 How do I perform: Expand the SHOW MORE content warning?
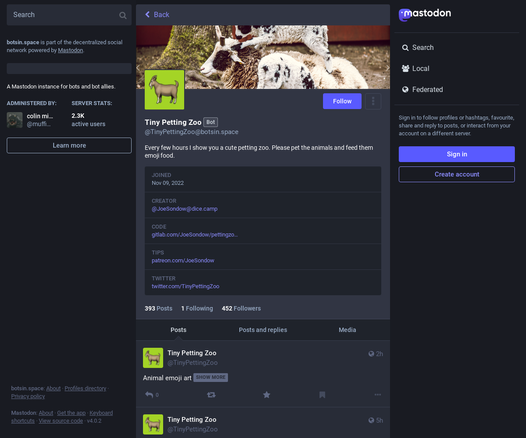tap(210, 377)
